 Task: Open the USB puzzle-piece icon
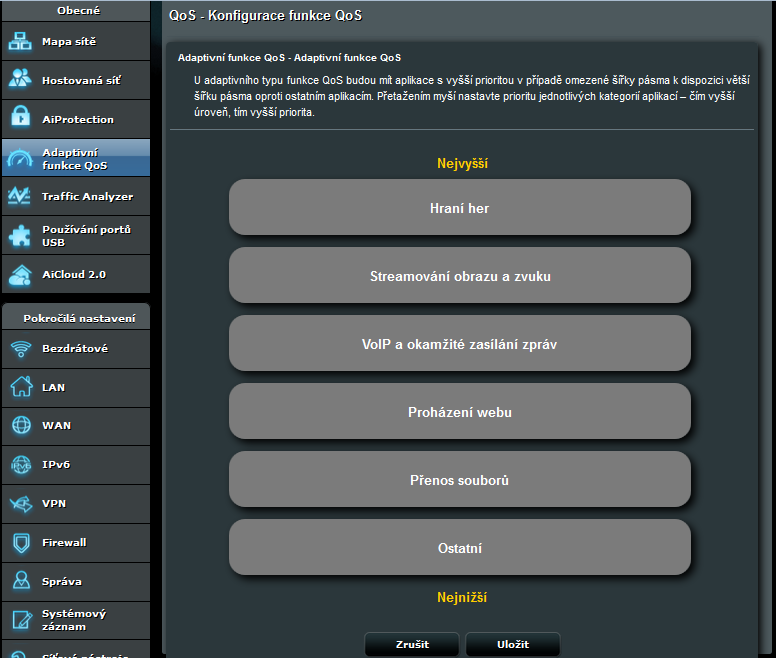(x=21, y=235)
